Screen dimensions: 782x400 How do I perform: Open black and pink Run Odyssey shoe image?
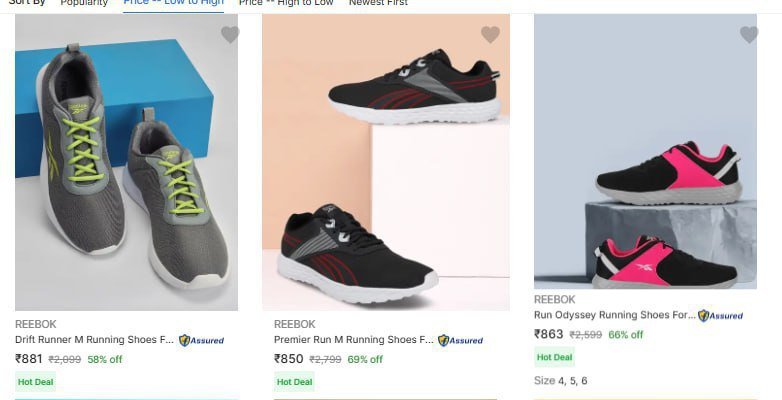[645, 151]
